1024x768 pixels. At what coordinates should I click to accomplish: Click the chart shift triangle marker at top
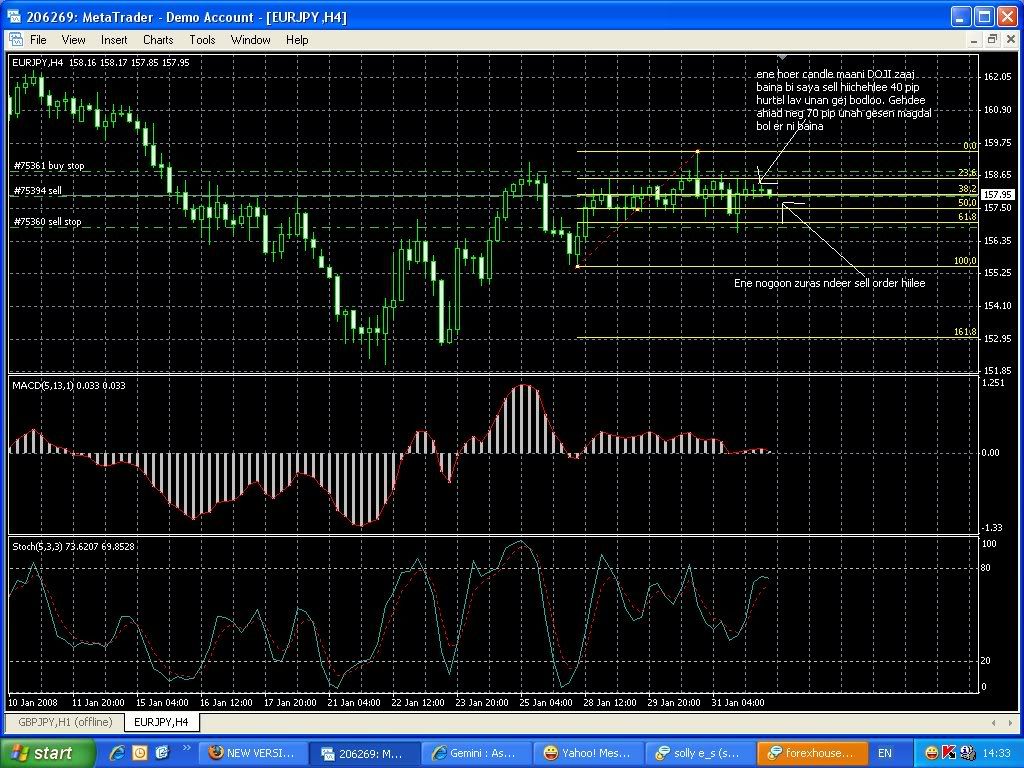[781, 59]
